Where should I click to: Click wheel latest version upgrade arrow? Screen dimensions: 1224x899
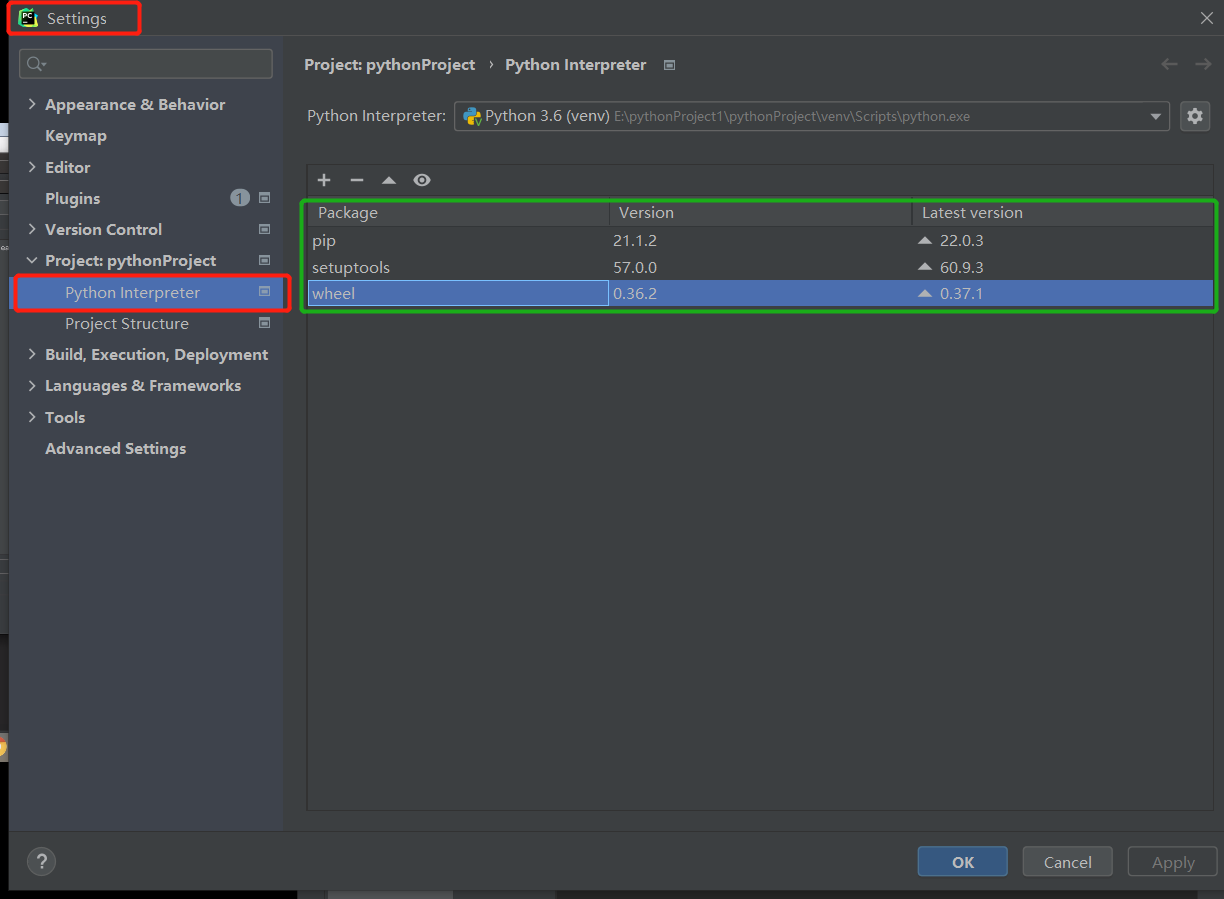(925, 294)
